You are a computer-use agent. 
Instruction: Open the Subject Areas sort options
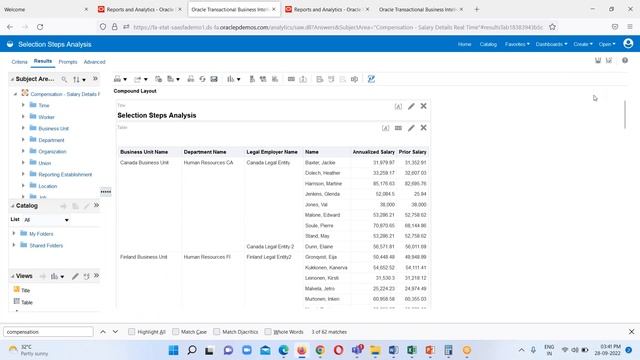pyautogui.click(x=79, y=80)
